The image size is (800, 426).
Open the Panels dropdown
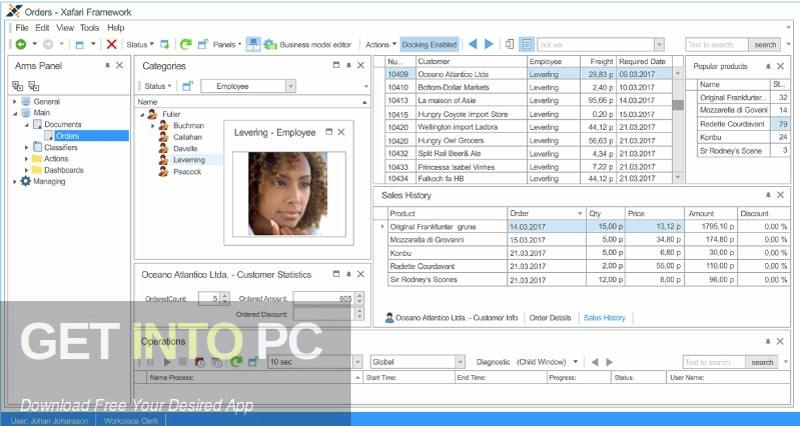coord(227,44)
